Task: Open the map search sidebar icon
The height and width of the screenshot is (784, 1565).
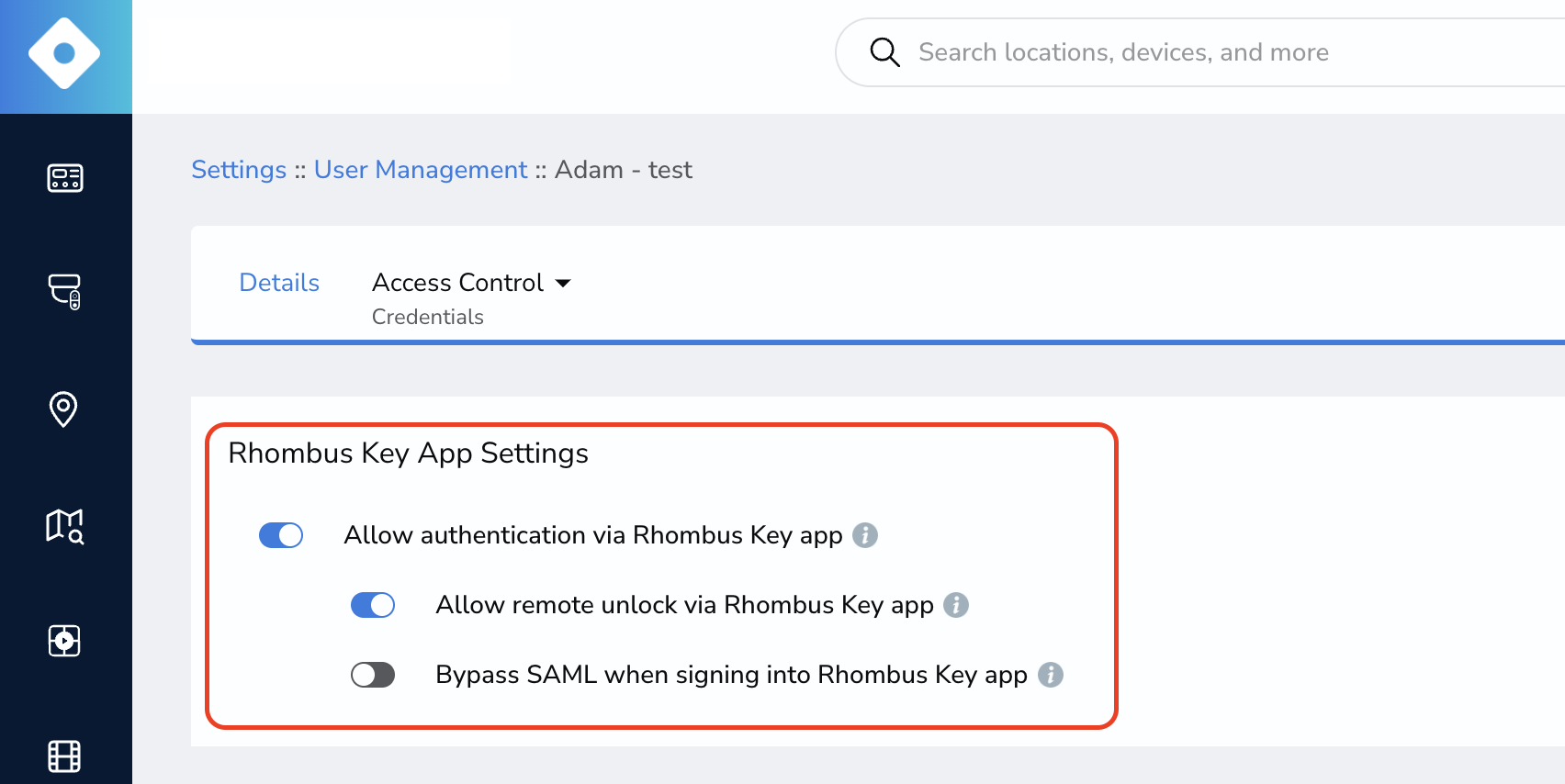Action: (x=64, y=526)
